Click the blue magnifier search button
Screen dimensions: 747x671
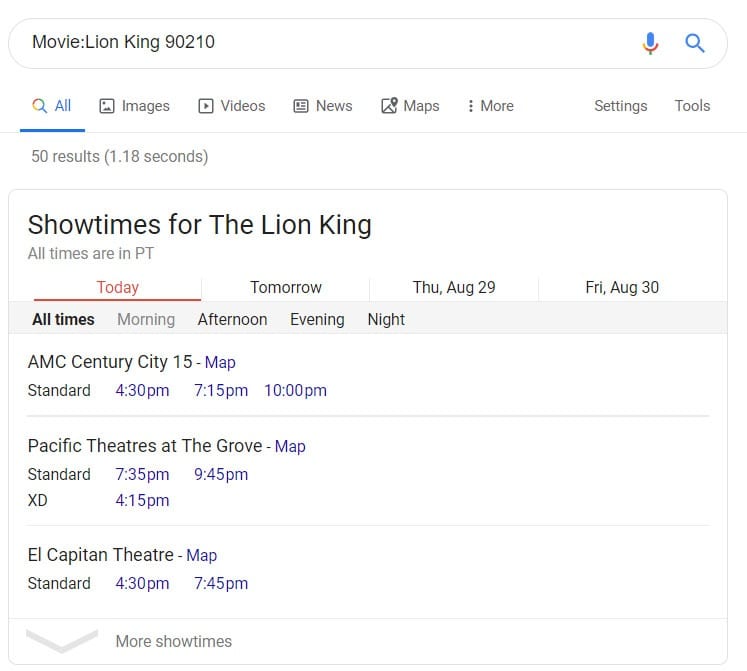point(695,43)
